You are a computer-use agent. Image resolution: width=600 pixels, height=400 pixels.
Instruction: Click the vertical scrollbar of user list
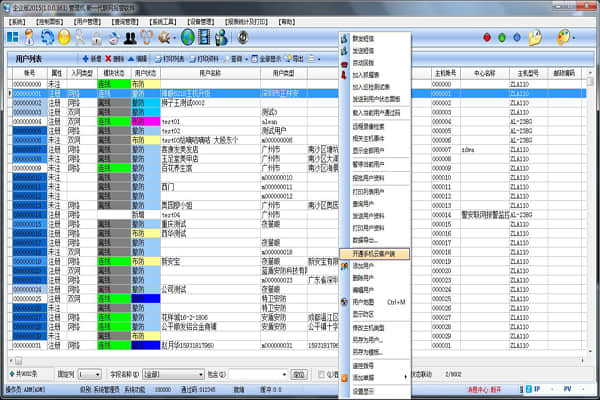click(x=590, y=212)
